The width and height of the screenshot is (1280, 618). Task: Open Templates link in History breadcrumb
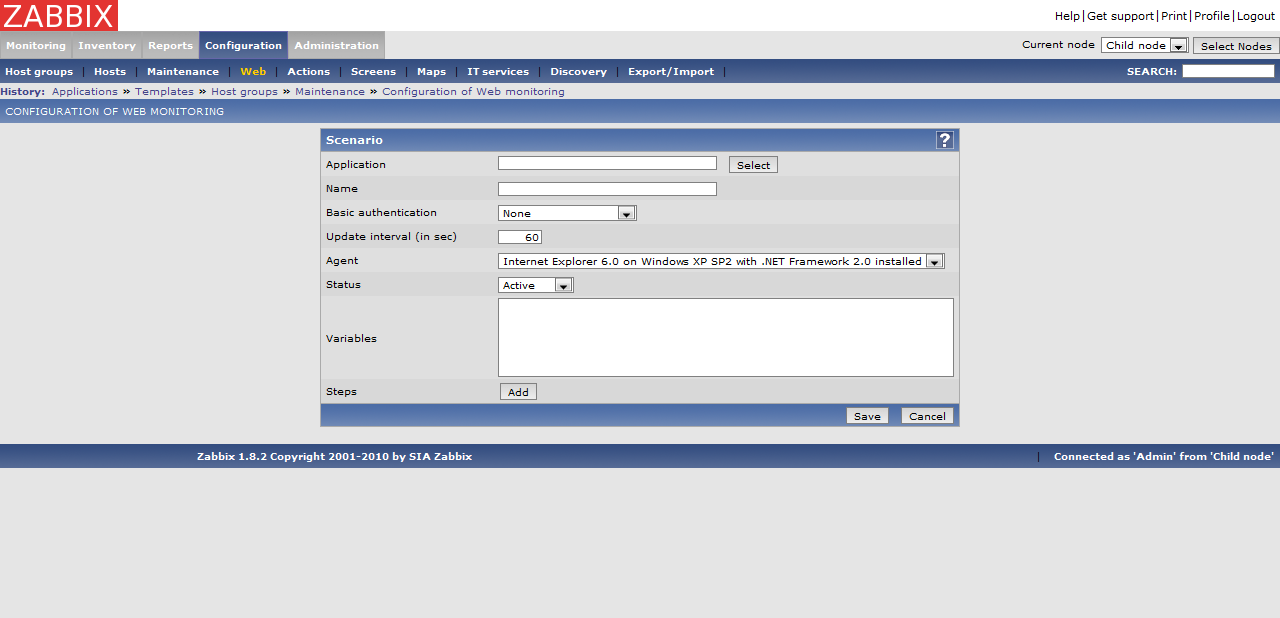tap(164, 92)
